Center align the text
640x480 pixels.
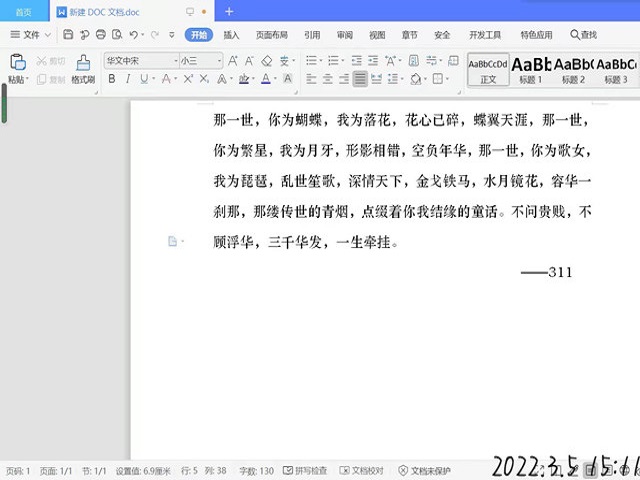[x=328, y=79]
